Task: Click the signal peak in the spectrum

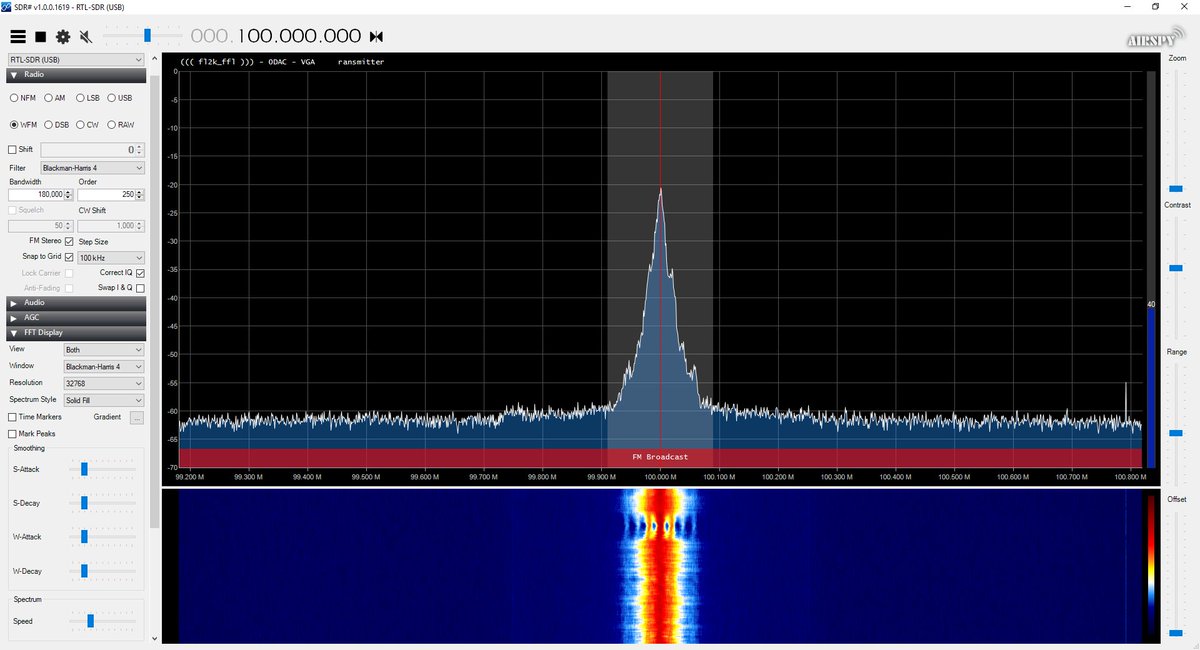Action: point(660,190)
